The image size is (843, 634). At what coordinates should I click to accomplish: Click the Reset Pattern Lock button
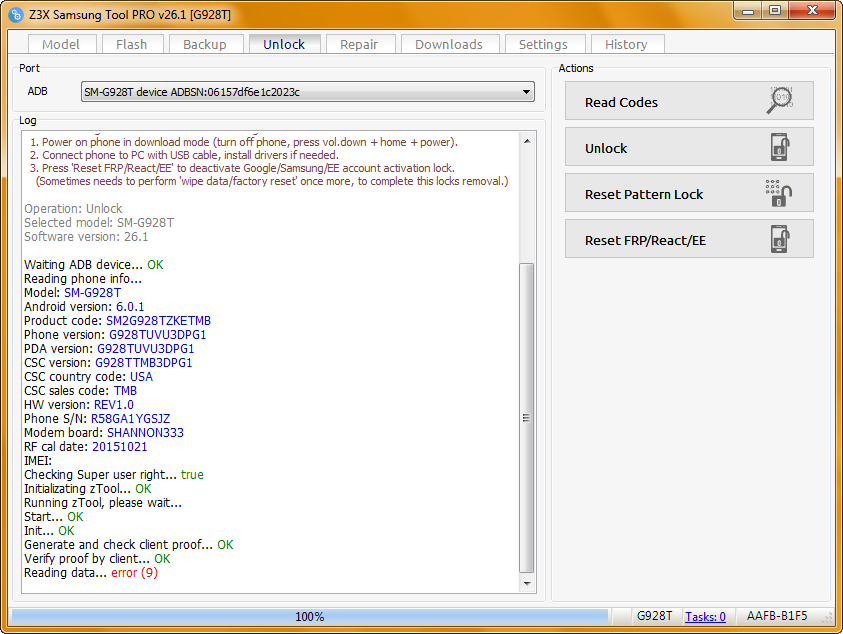689,193
